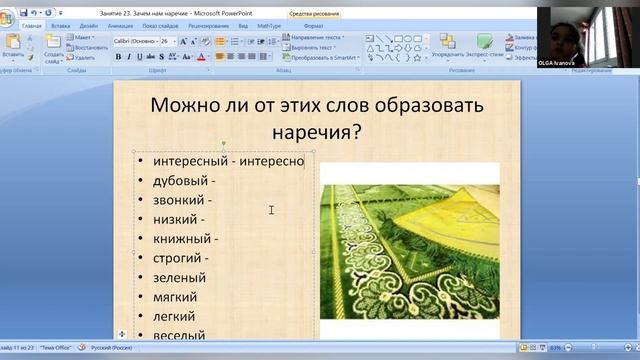The height and width of the screenshot is (360, 640).
Task: Click spell check icon in status bar
Action: click(82, 347)
